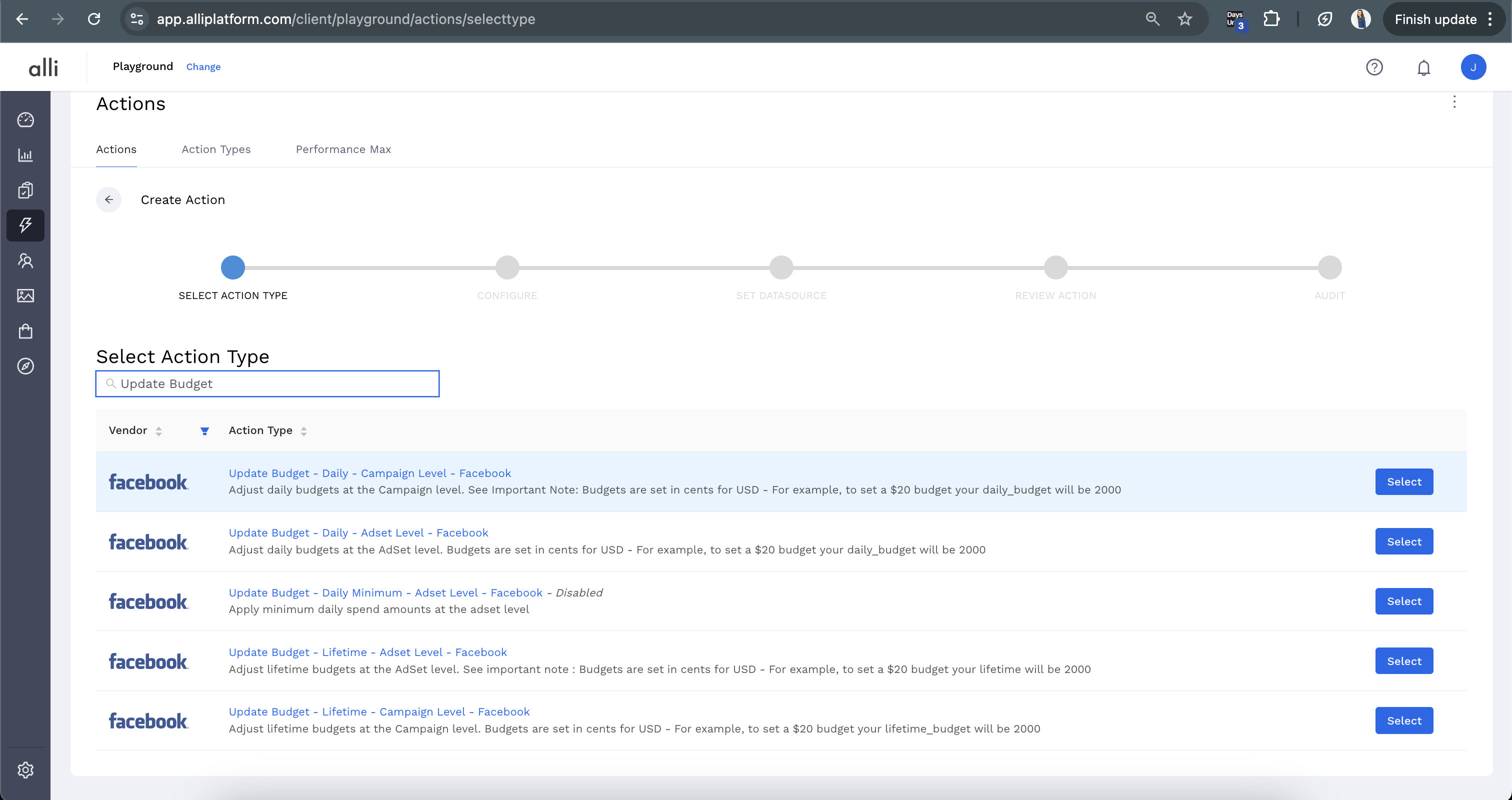Click the clipboard checklist sidebar icon
Viewport: 1512px width, 800px height.
tap(25, 190)
